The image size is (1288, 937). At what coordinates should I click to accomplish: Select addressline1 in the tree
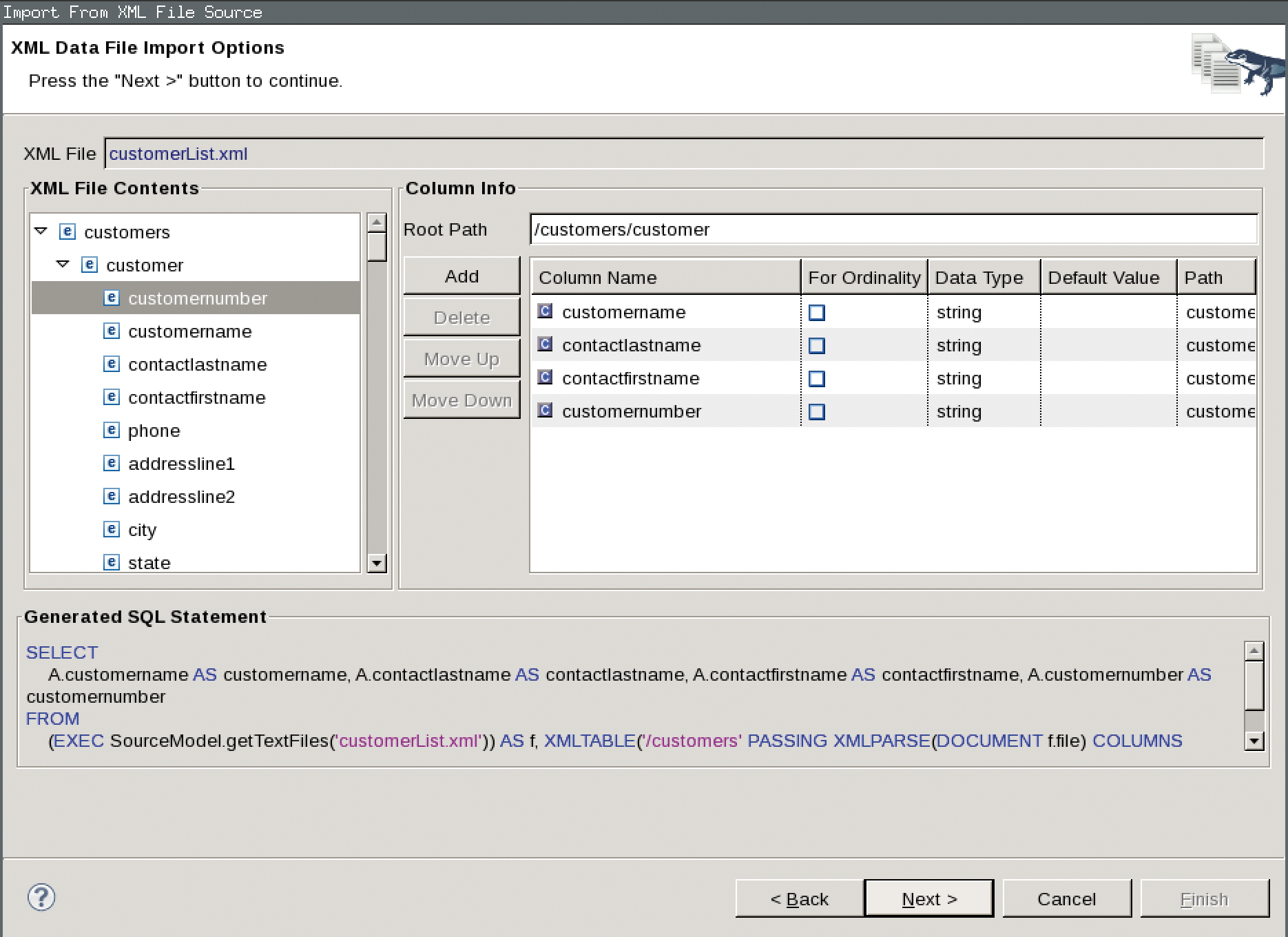[181, 463]
